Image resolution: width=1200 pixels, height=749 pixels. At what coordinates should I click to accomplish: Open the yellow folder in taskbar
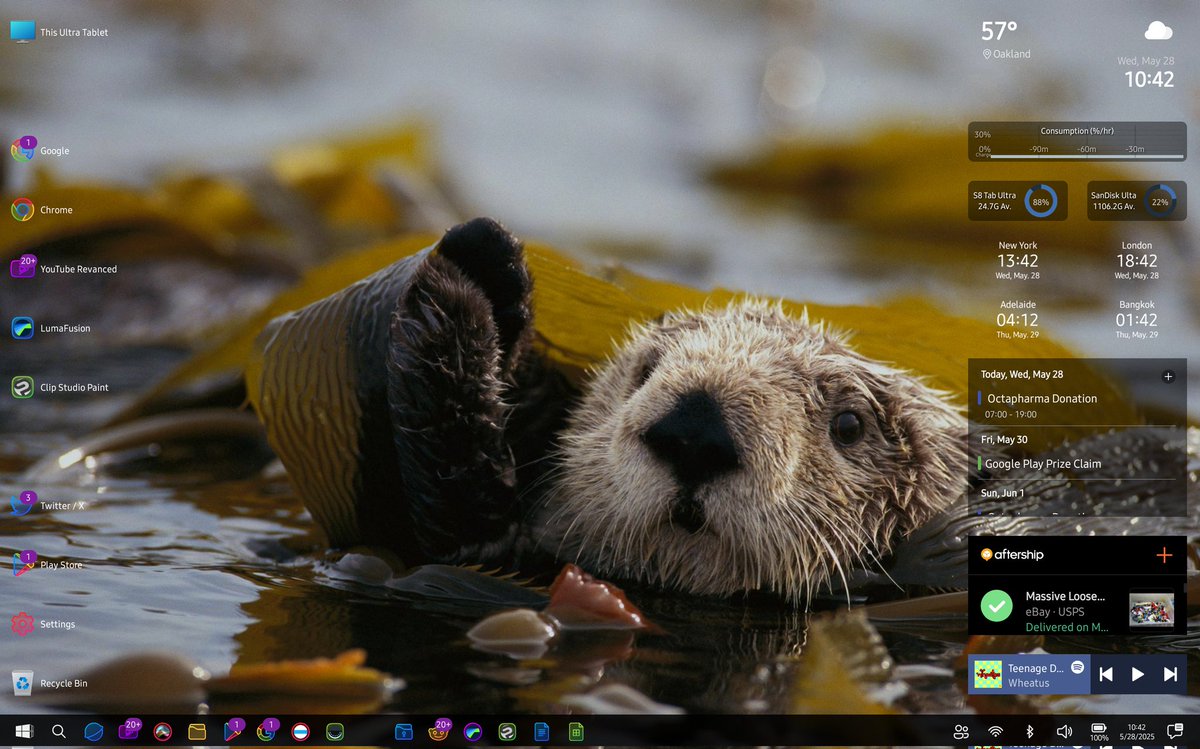point(197,732)
